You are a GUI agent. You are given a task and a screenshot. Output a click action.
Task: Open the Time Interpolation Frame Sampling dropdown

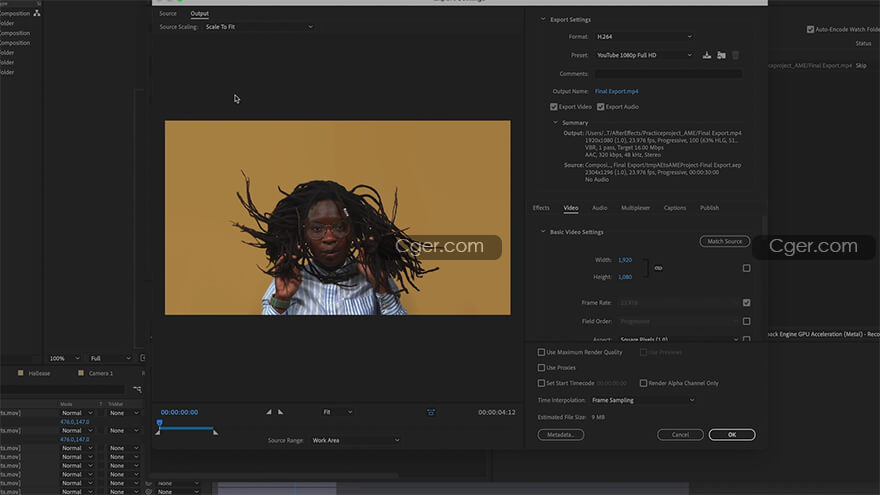click(643, 400)
